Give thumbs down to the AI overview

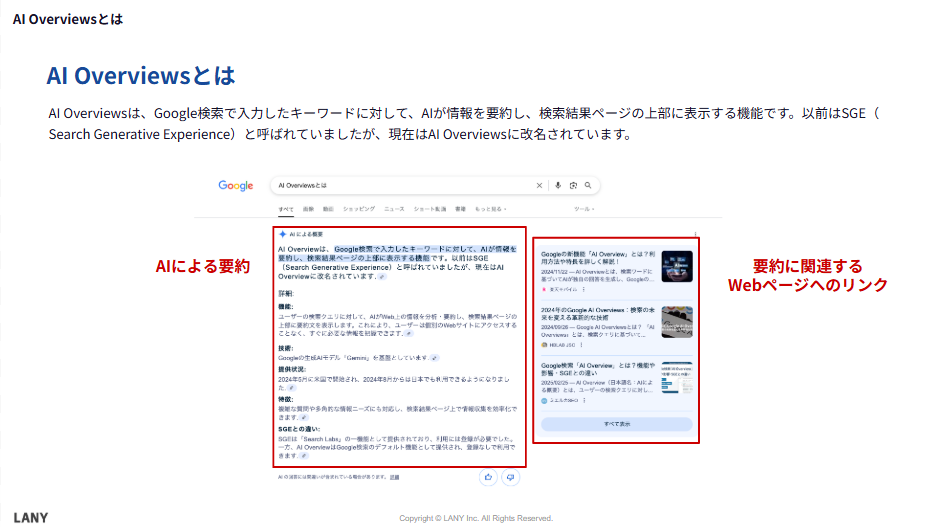(510, 478)
